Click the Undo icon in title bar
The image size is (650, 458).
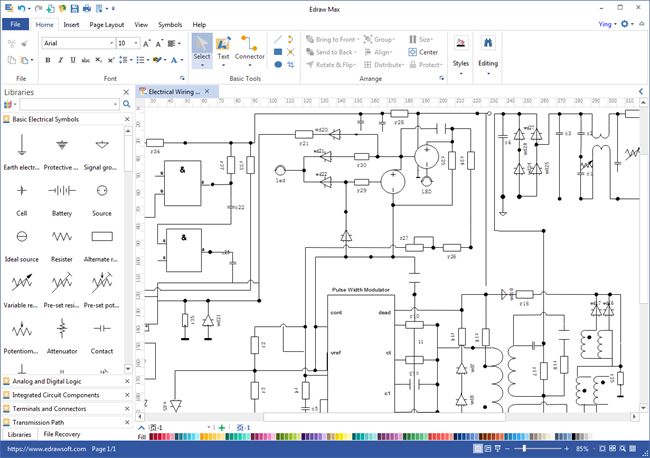(x=22, y=8)
